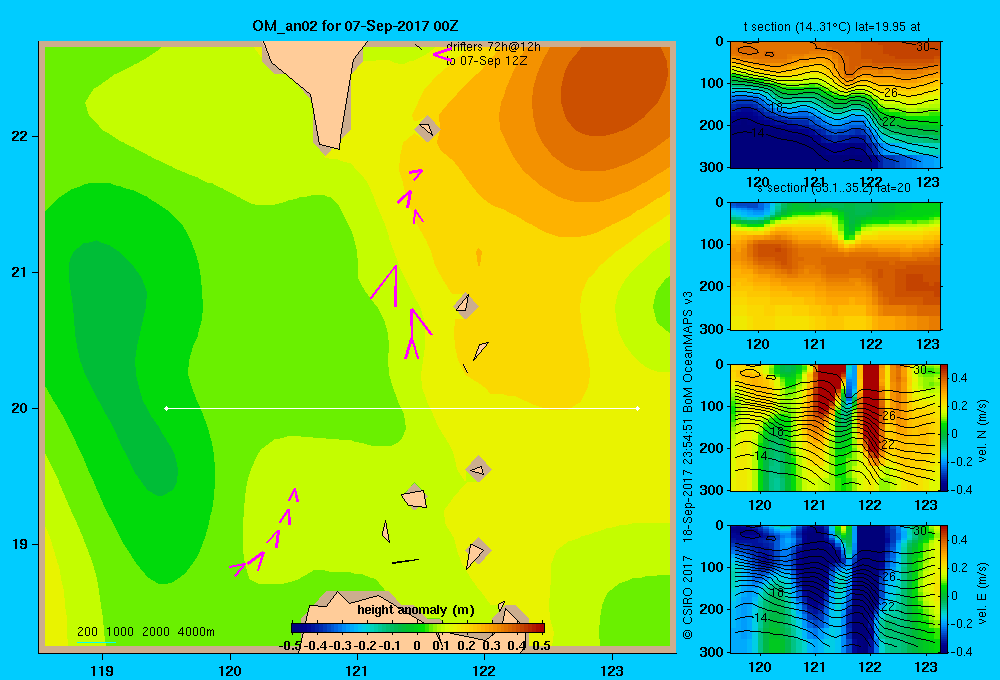
Task: Click the '14' isotherm label in temperature section
Action: pos(757,133)
